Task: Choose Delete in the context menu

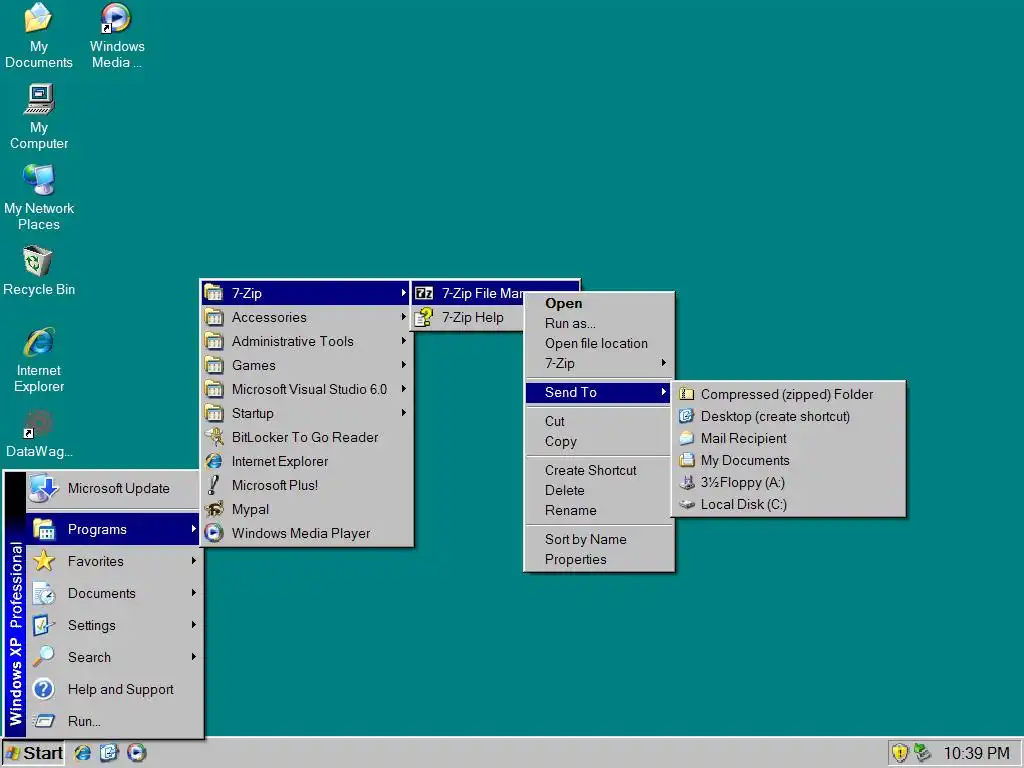Action: [599, 490]
